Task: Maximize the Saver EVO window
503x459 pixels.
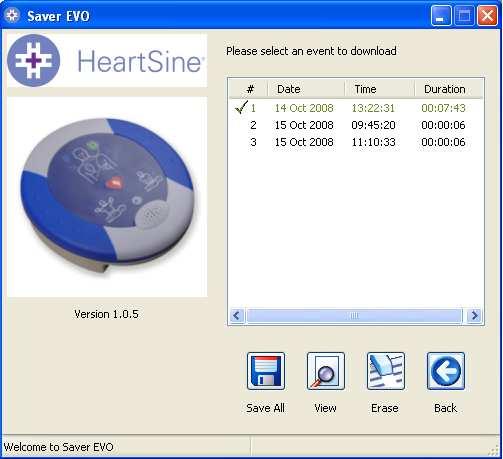Action: [464, 15]
